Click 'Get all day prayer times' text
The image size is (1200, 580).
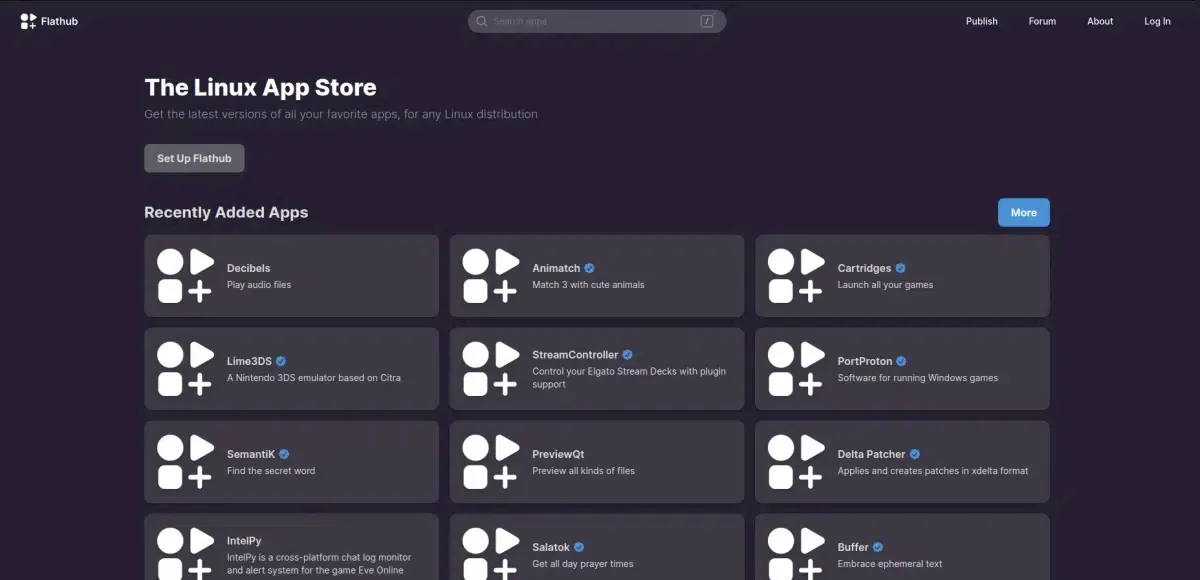[583, 564]
